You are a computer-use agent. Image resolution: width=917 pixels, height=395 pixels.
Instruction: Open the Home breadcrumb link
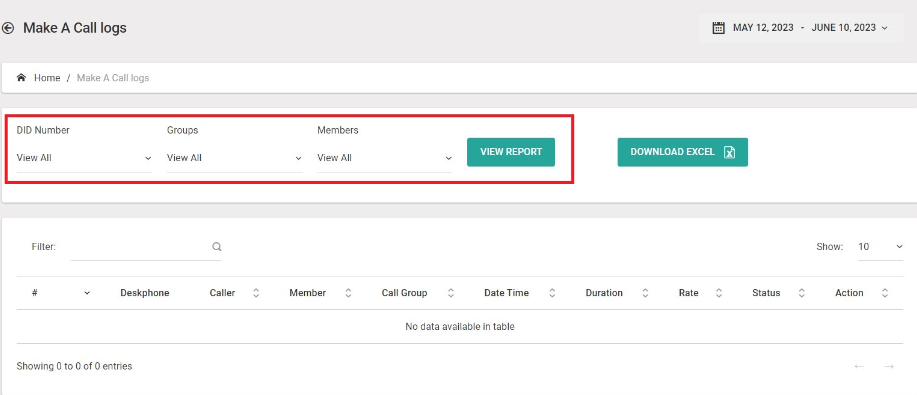point(47,78)
